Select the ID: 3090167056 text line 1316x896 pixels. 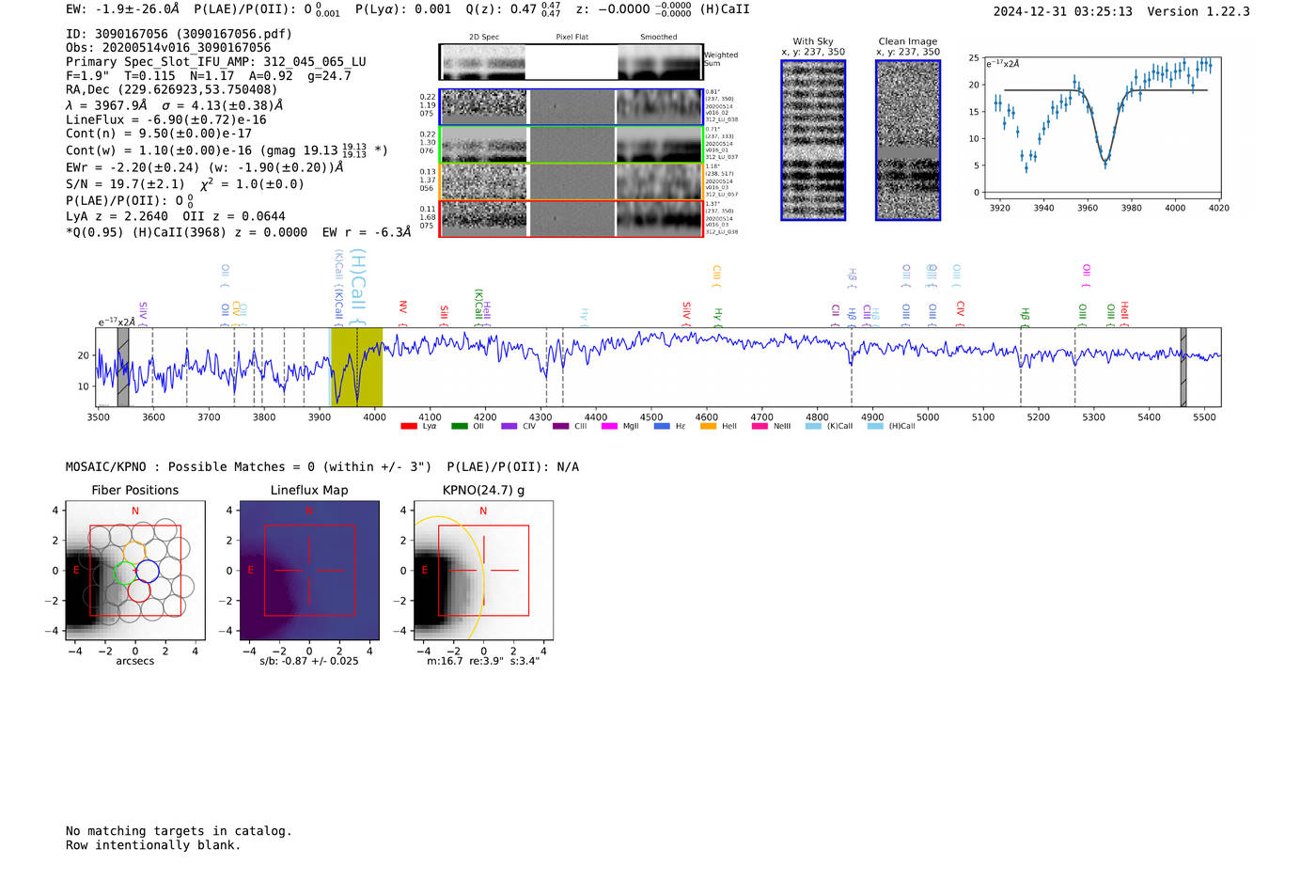pos(179,34)
